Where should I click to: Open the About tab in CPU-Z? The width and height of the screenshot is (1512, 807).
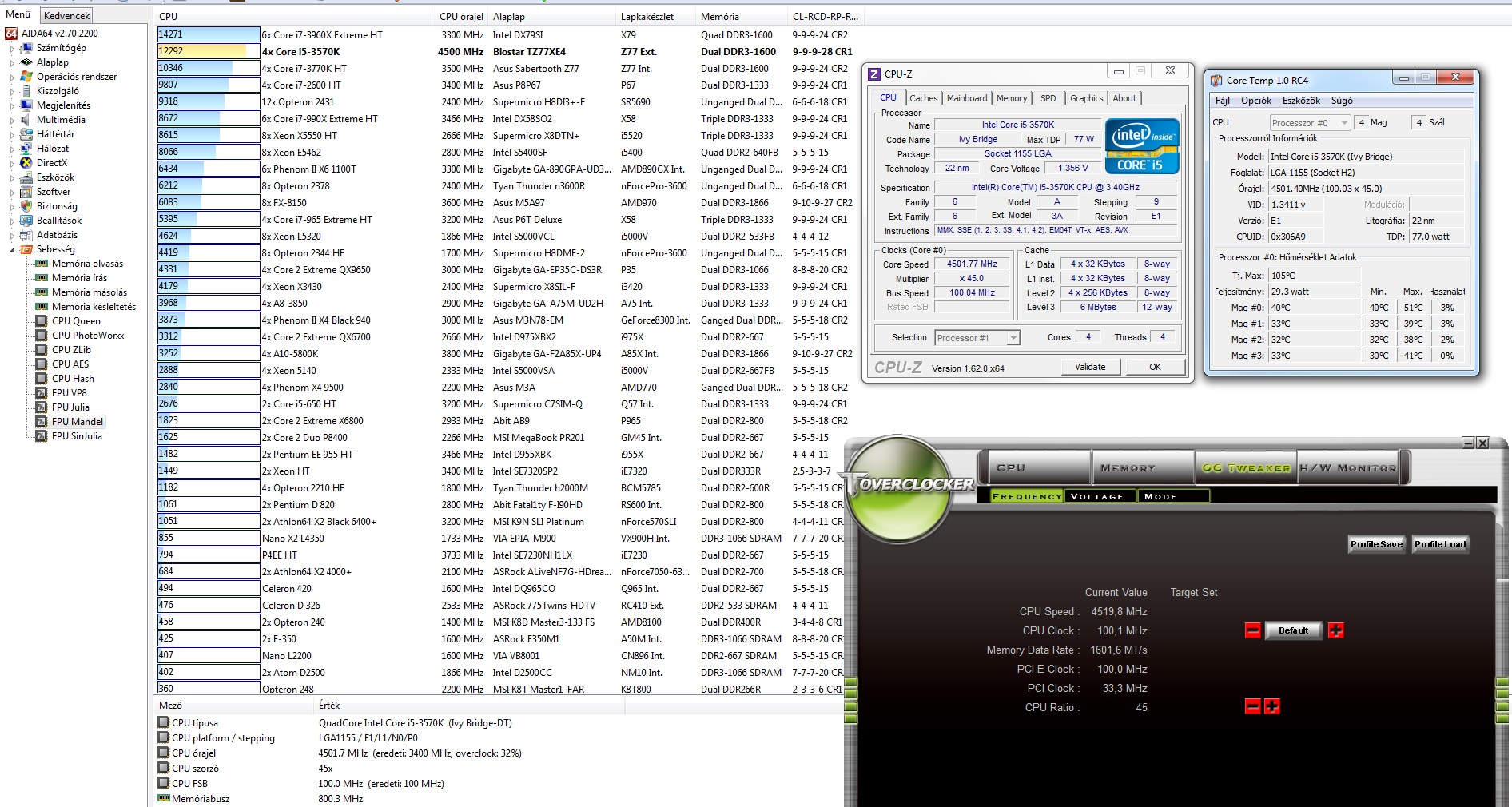click(x=1124, y=98)
